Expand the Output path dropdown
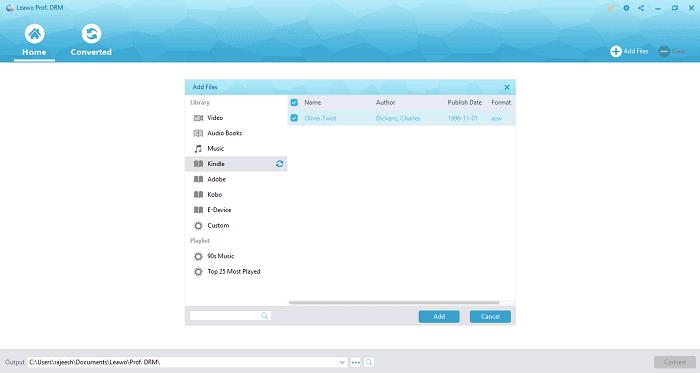700x373 pixels. coord(342,362)
